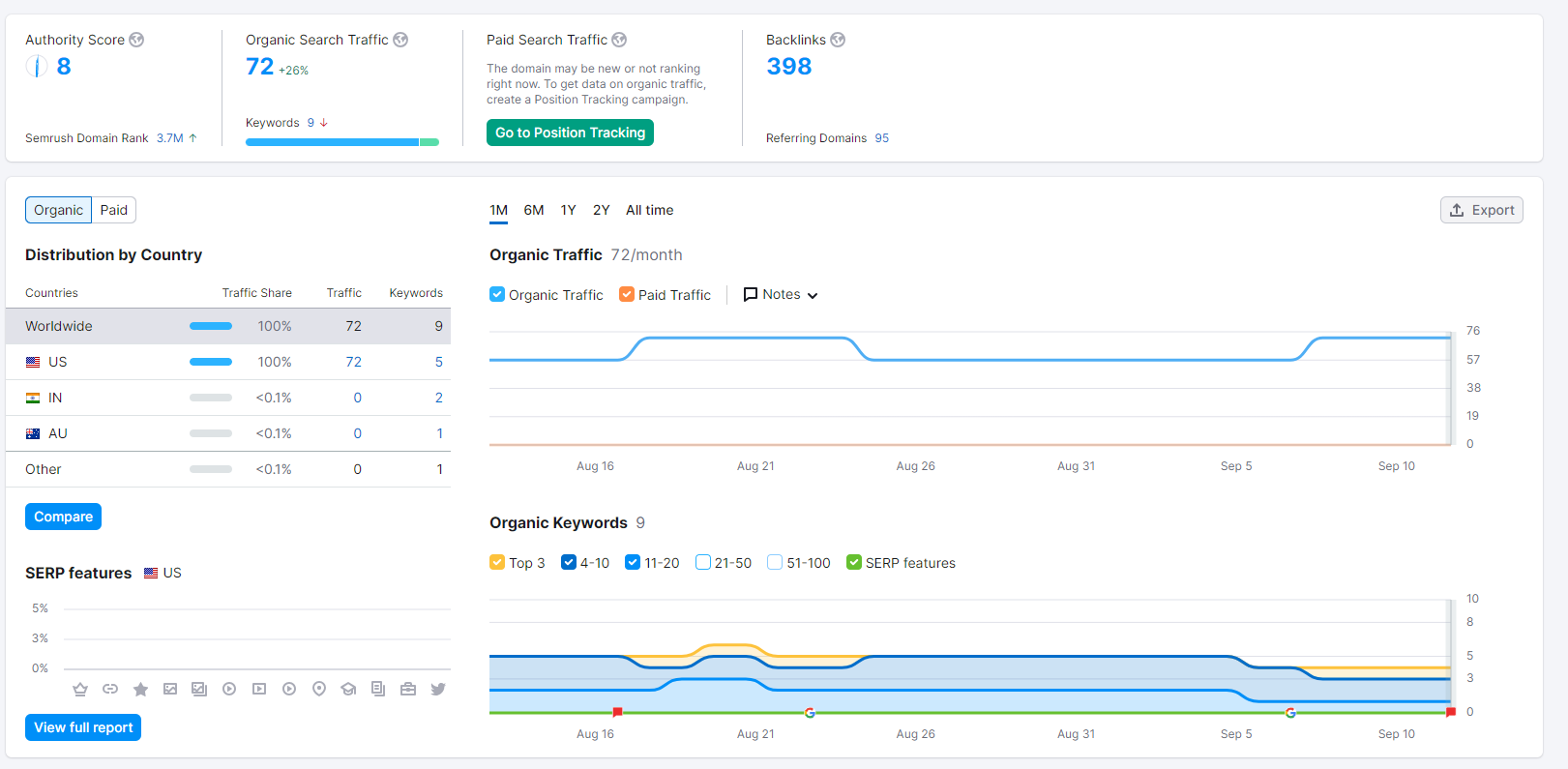Select the All time range
Viewport: 1568px width, 769px height.
tap(650, 210)
